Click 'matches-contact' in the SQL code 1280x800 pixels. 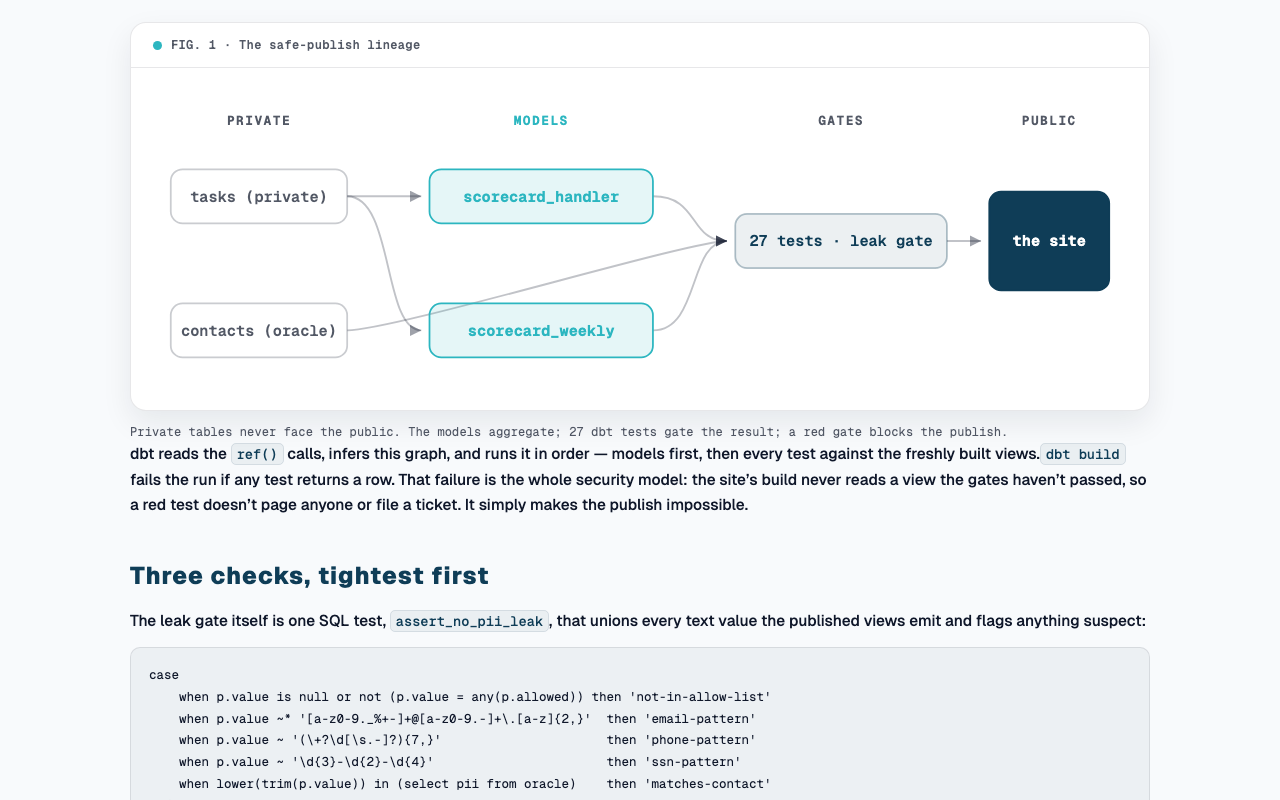(x=707, y=784)
